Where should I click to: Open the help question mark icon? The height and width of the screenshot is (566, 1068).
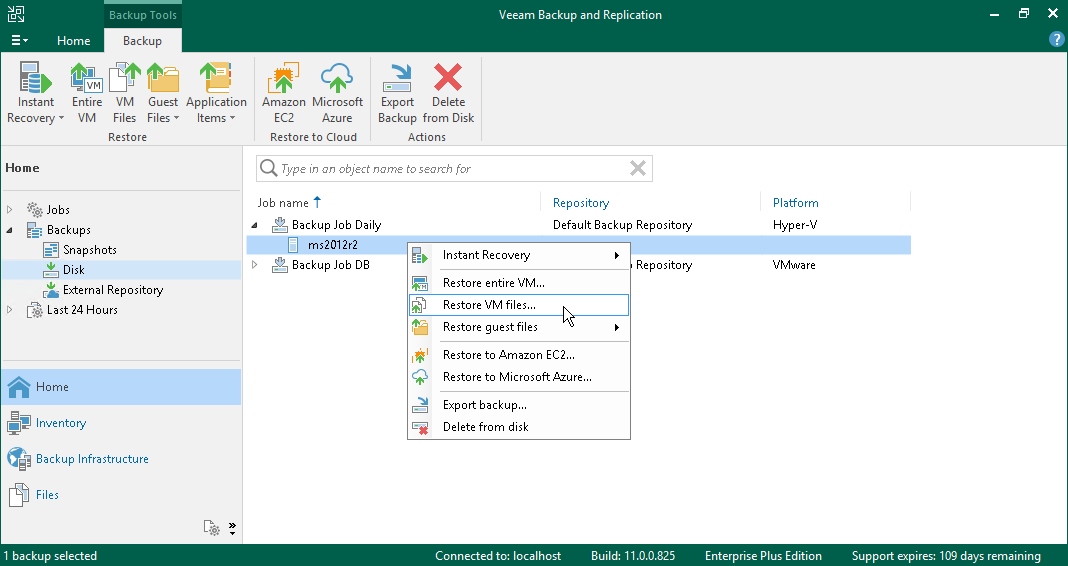point(1056,40)
